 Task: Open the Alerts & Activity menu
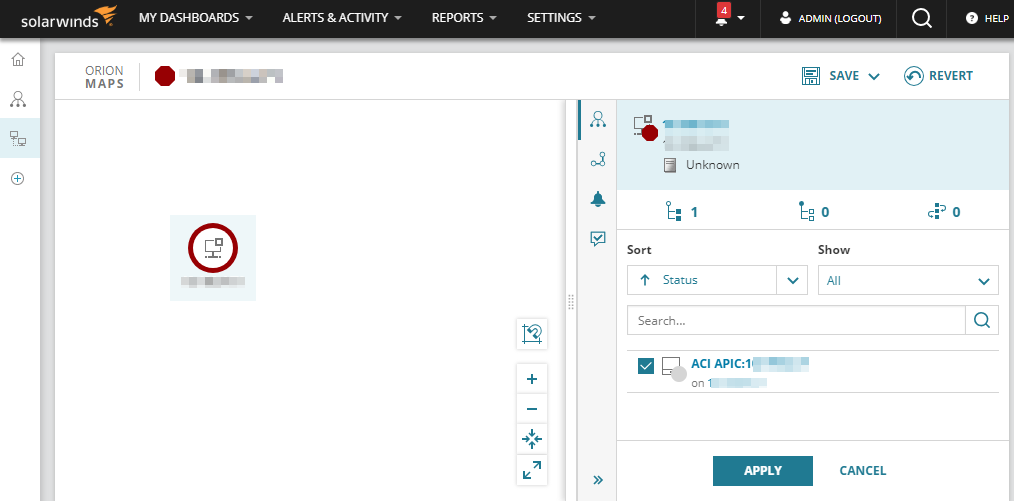coord(342,18)
